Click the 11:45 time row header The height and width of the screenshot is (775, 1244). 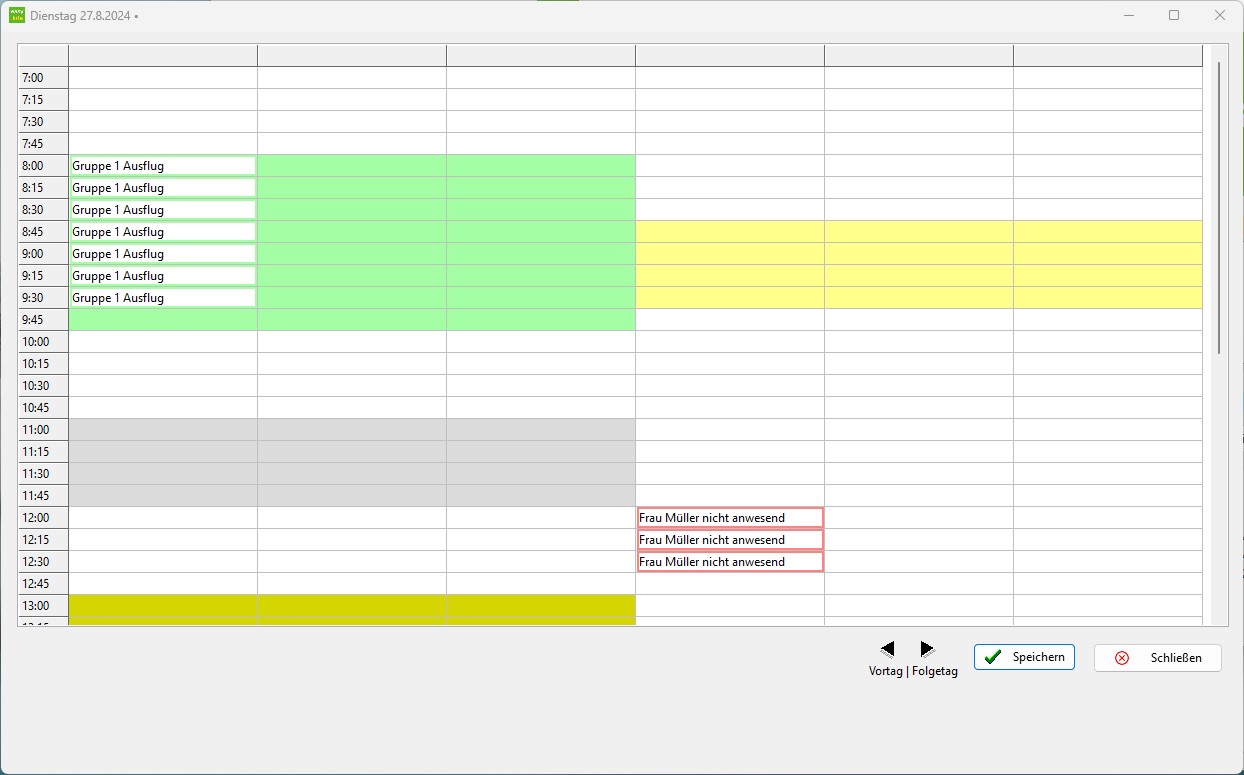point(43,496)
